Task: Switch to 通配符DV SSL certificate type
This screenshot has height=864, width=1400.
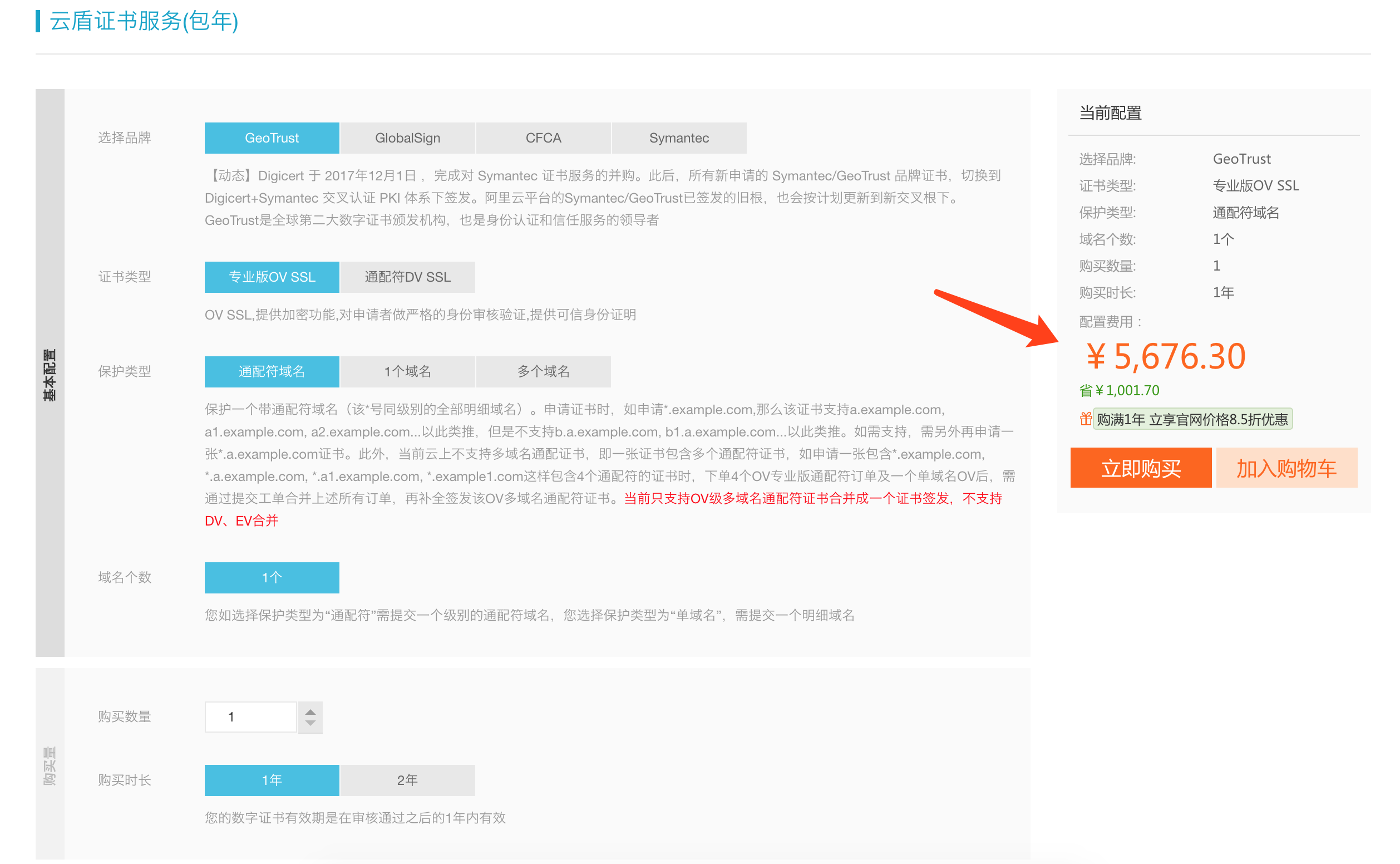Action: [x=407, y=277]
